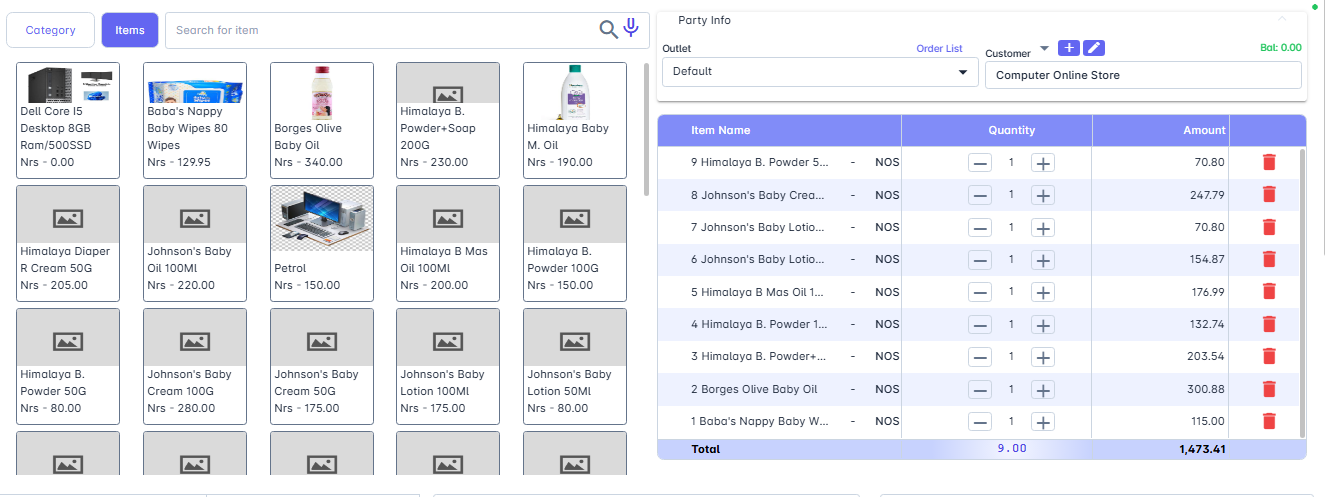Decrease quantity for Baba's Nappy Baby W… row
The image size is (1325, 497).
tap(980, 422)
